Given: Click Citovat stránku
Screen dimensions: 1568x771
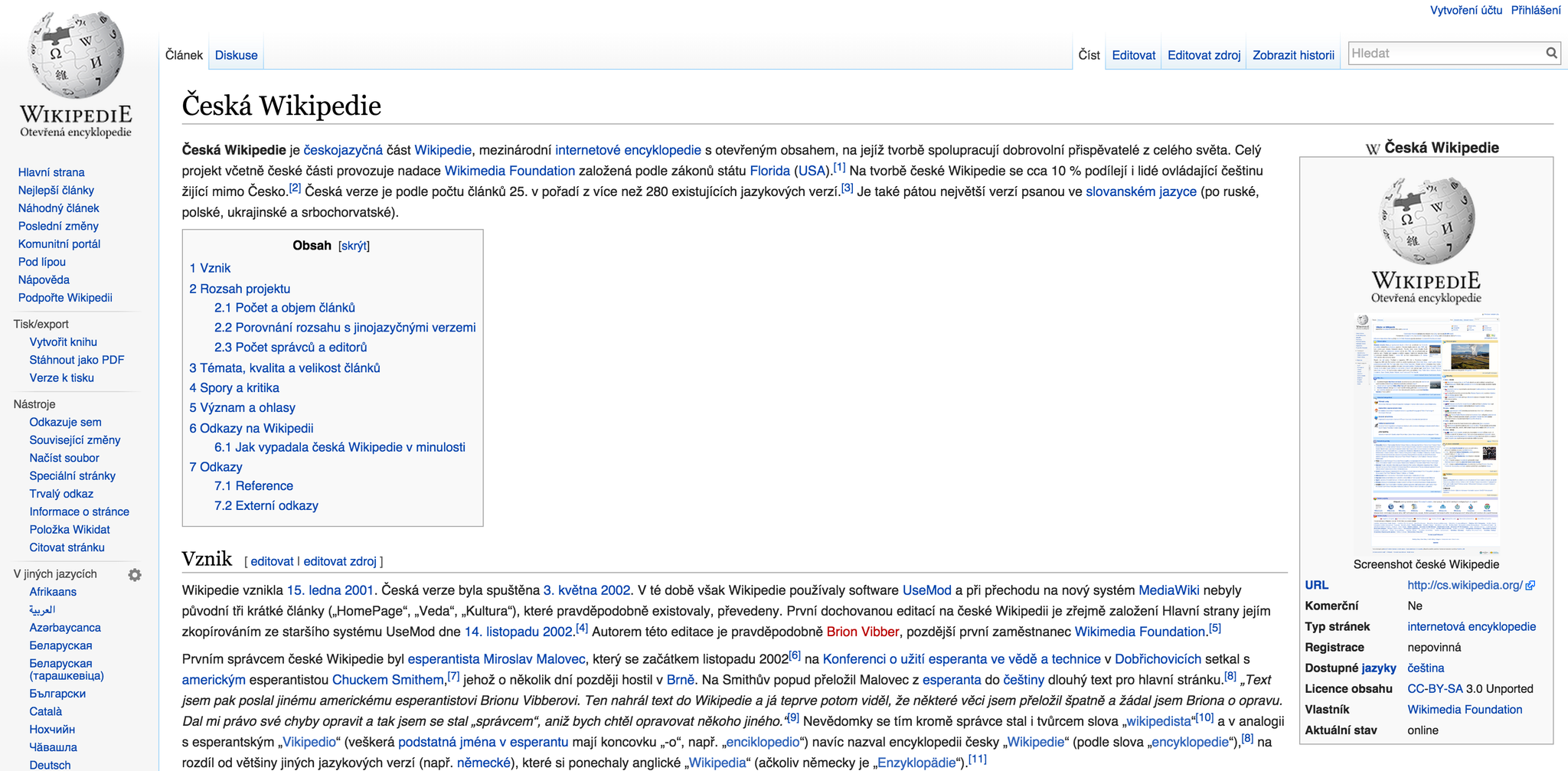Looking at the screenshot, I should coord(67,547).
